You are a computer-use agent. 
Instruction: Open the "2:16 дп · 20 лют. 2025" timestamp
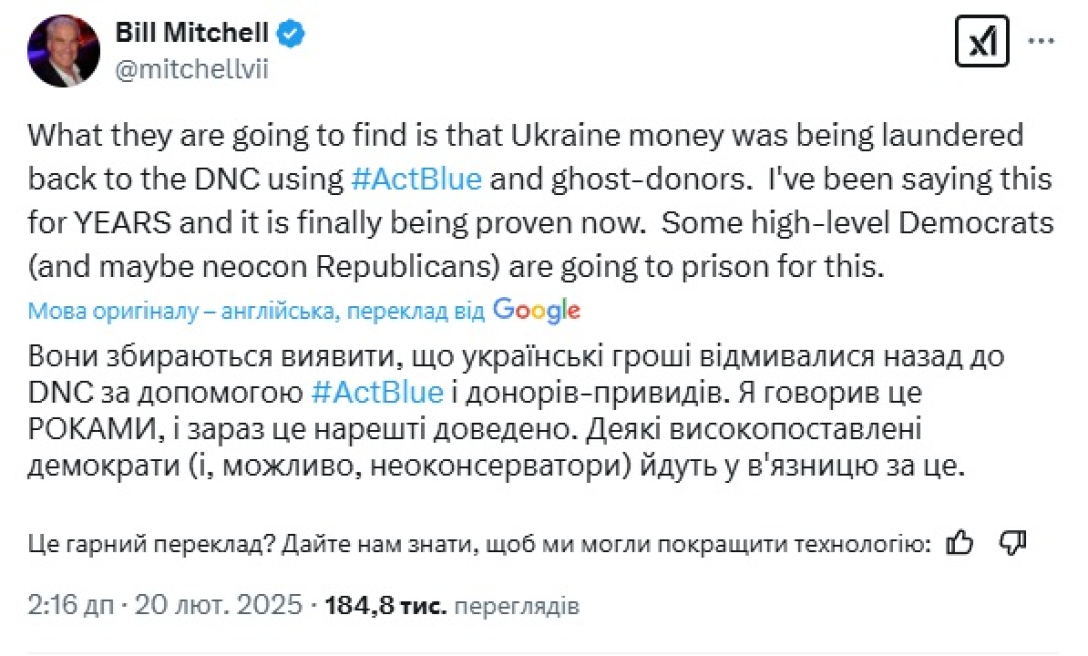[x=165, y=605]
